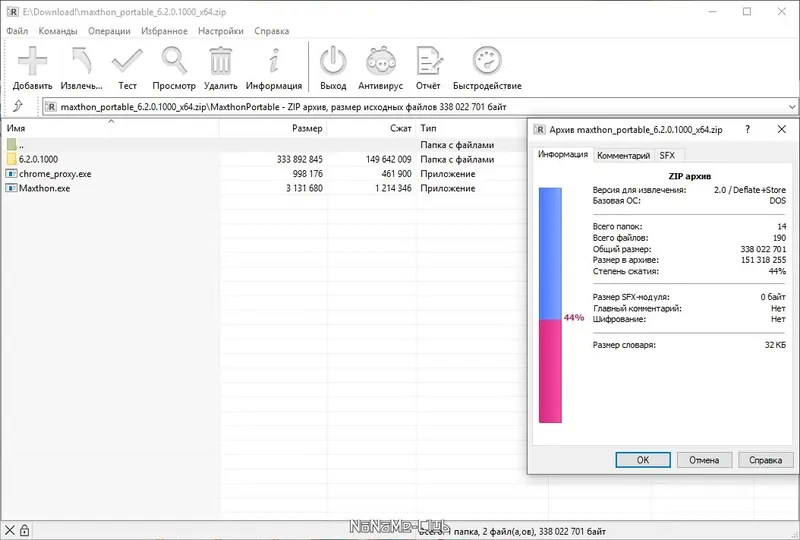Launch the Антивирус scan icon
The image size is (800, 540).
381,61
